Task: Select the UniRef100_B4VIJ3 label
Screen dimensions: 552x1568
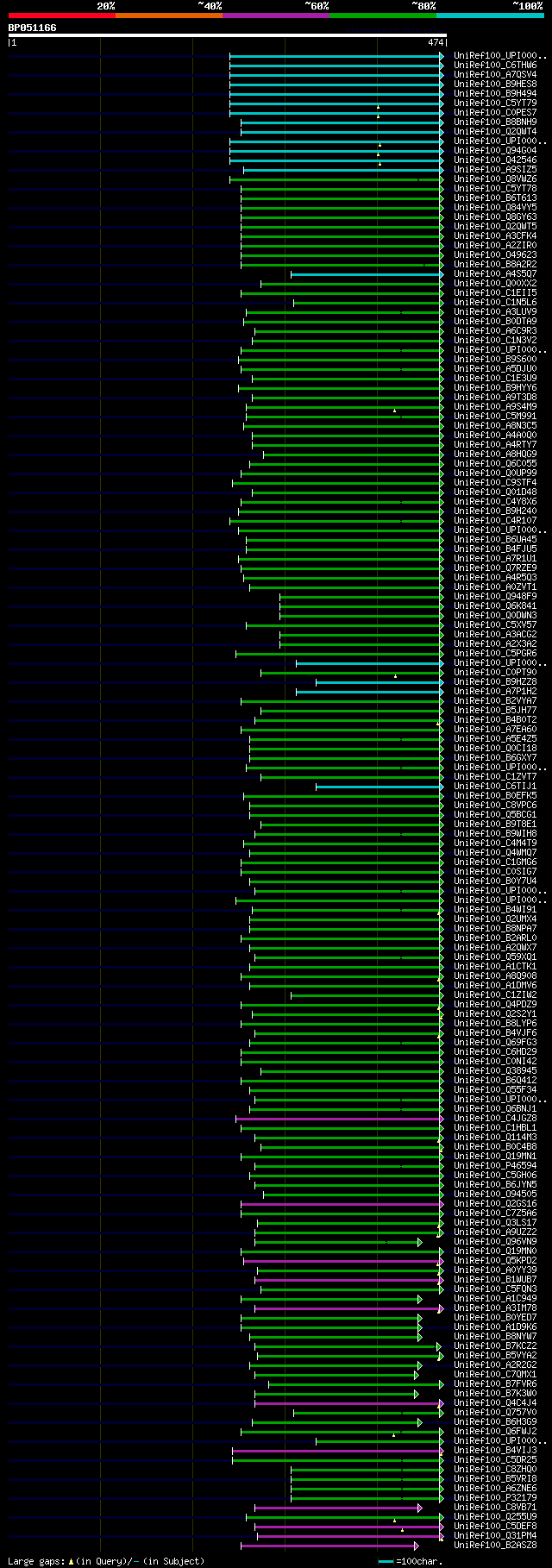Action: 495,1450
